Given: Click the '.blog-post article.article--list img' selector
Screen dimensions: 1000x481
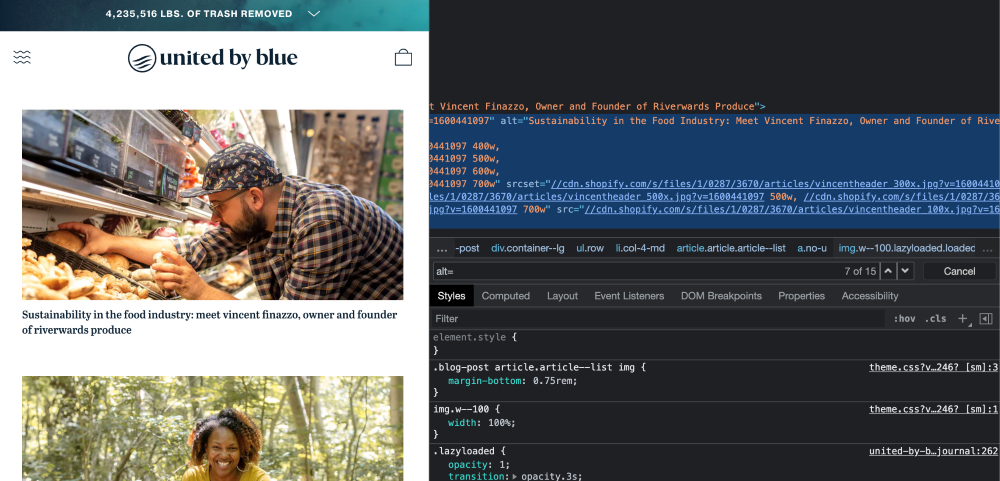Looking at the screenshot, I should pyautogui.click(x=536, y=367).
